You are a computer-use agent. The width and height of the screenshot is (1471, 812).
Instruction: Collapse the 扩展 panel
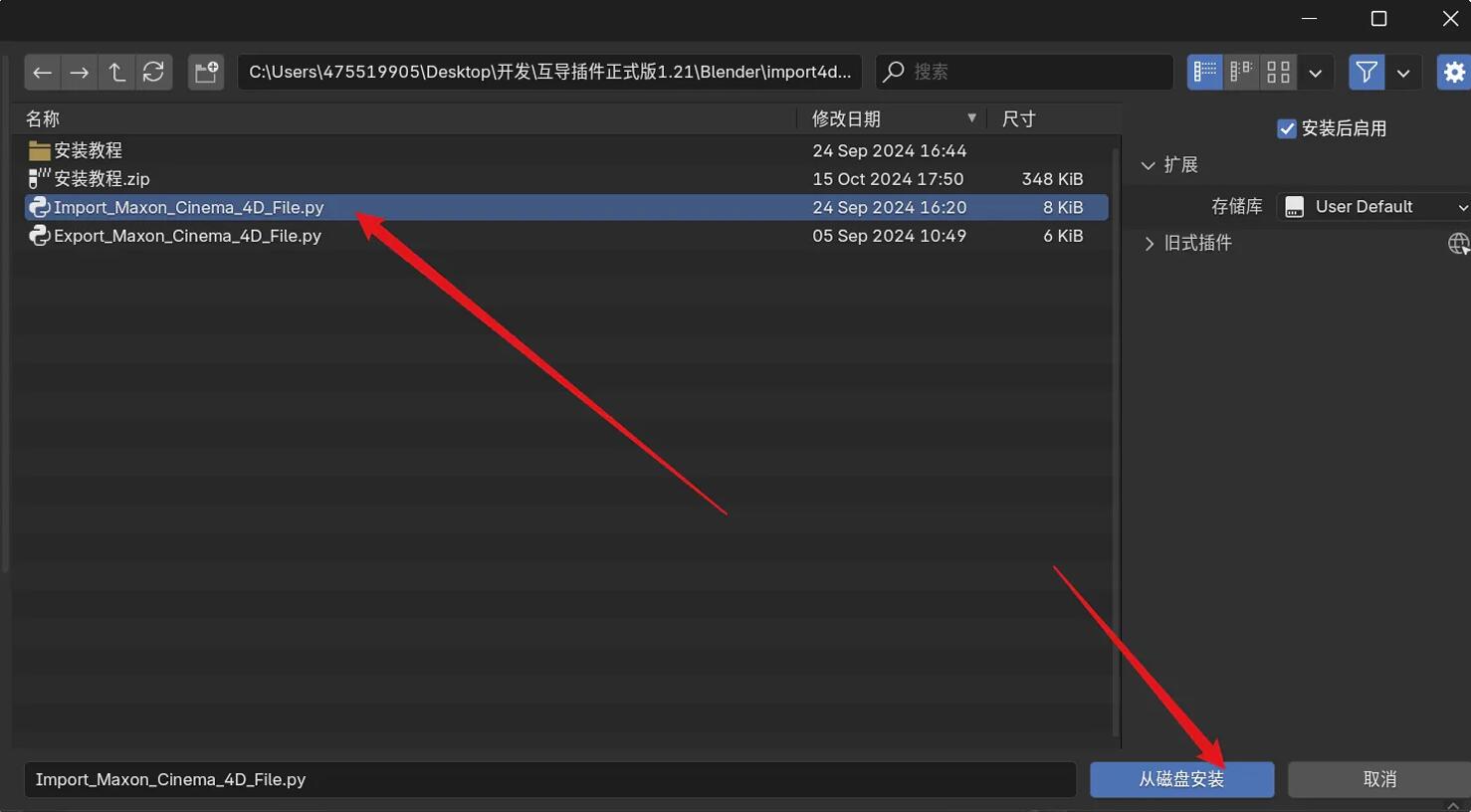point(1148,165)
